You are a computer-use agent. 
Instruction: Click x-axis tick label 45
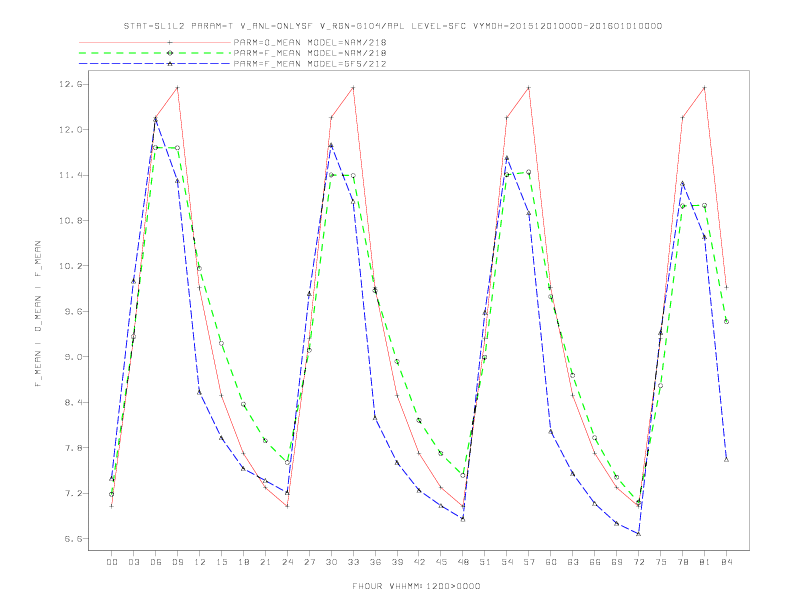(441, 562)
